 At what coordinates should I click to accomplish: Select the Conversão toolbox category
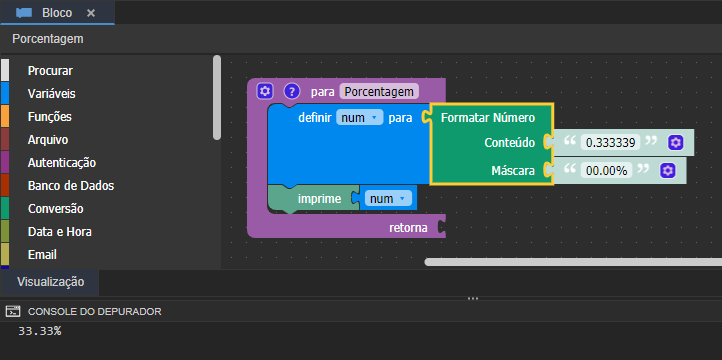(56, 209)
